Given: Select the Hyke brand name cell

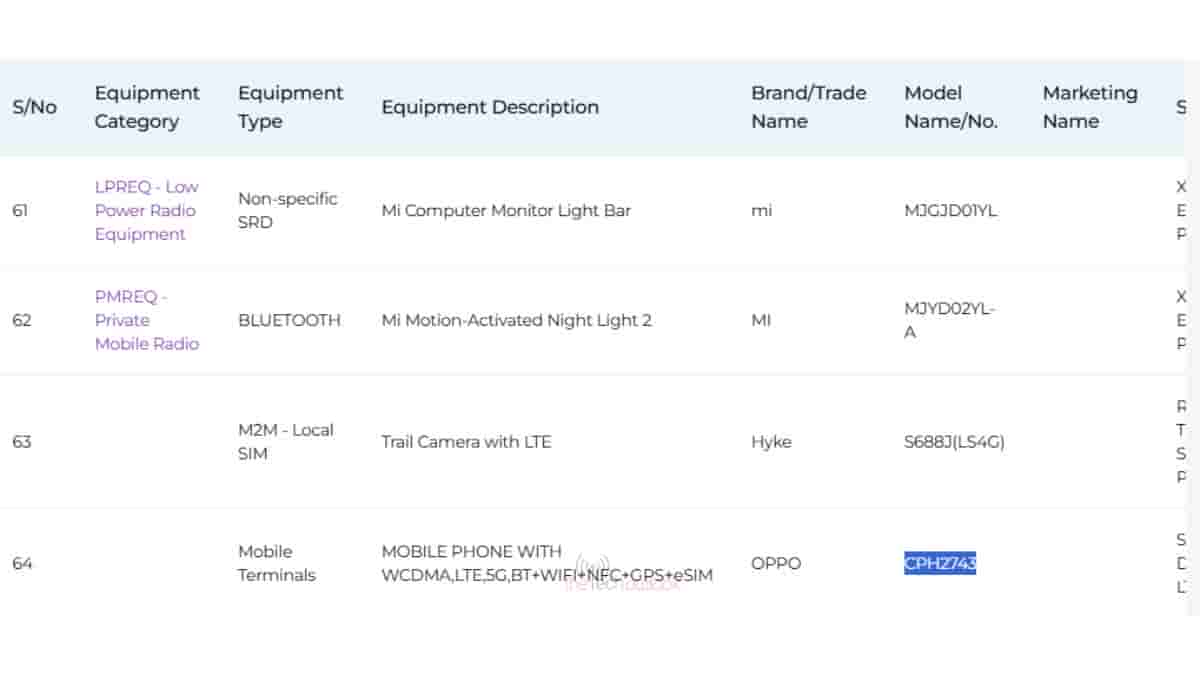Looking at the screenshot, I should click(x=771, y=441).
